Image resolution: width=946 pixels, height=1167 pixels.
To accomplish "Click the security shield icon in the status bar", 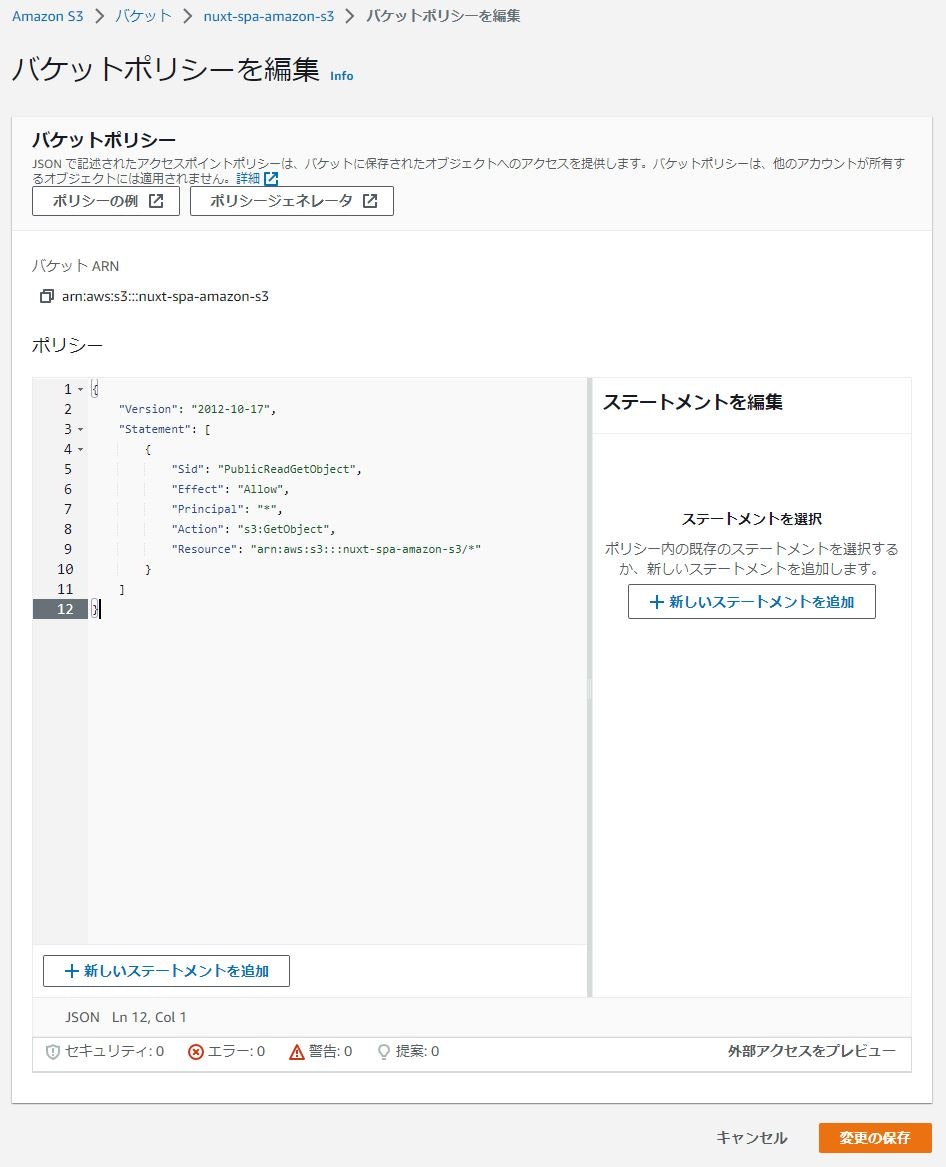I will pyautogui.click(x=51, y=1051).
